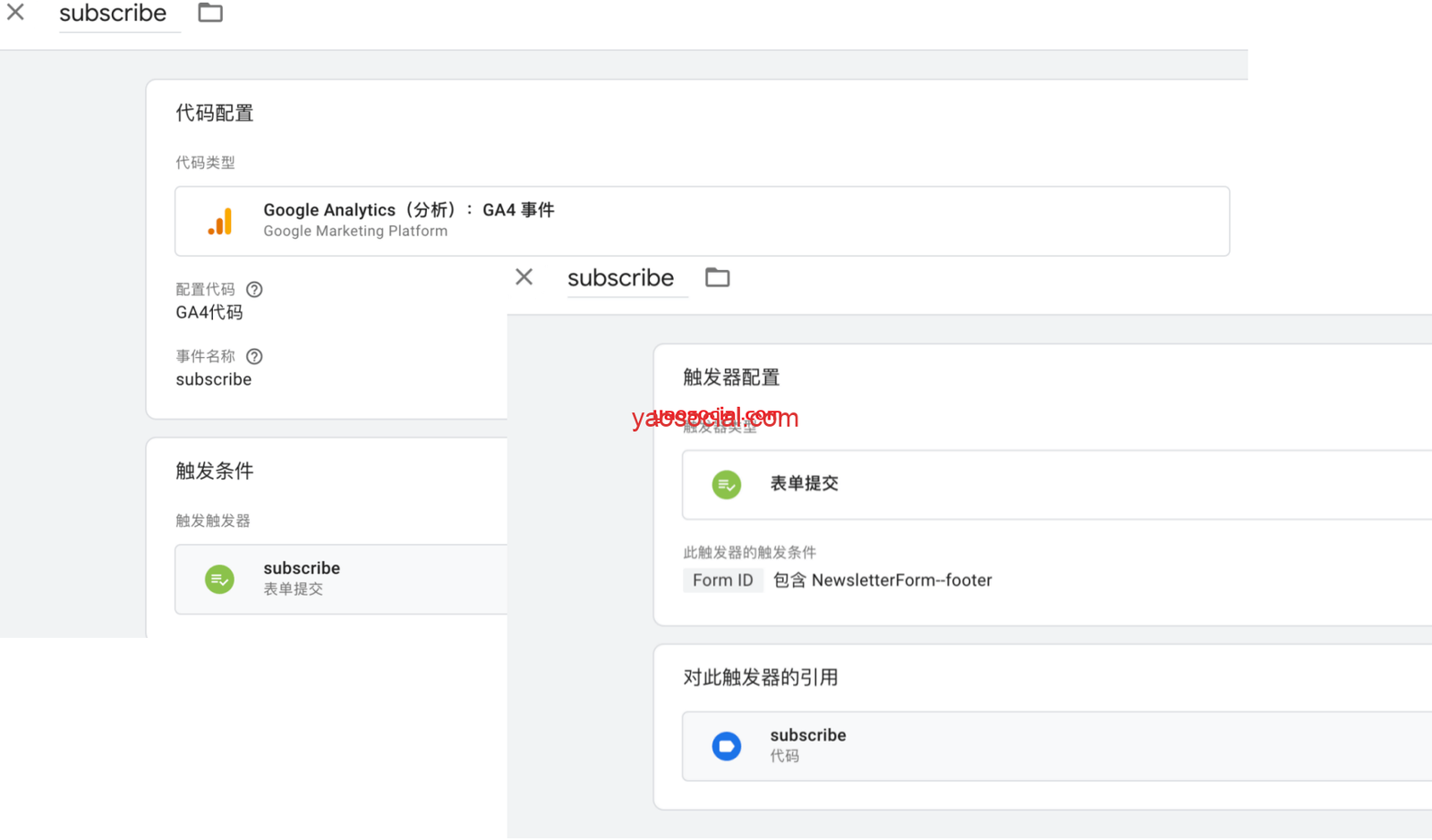Click folder icon beside the trigger name

pos(717,277)
